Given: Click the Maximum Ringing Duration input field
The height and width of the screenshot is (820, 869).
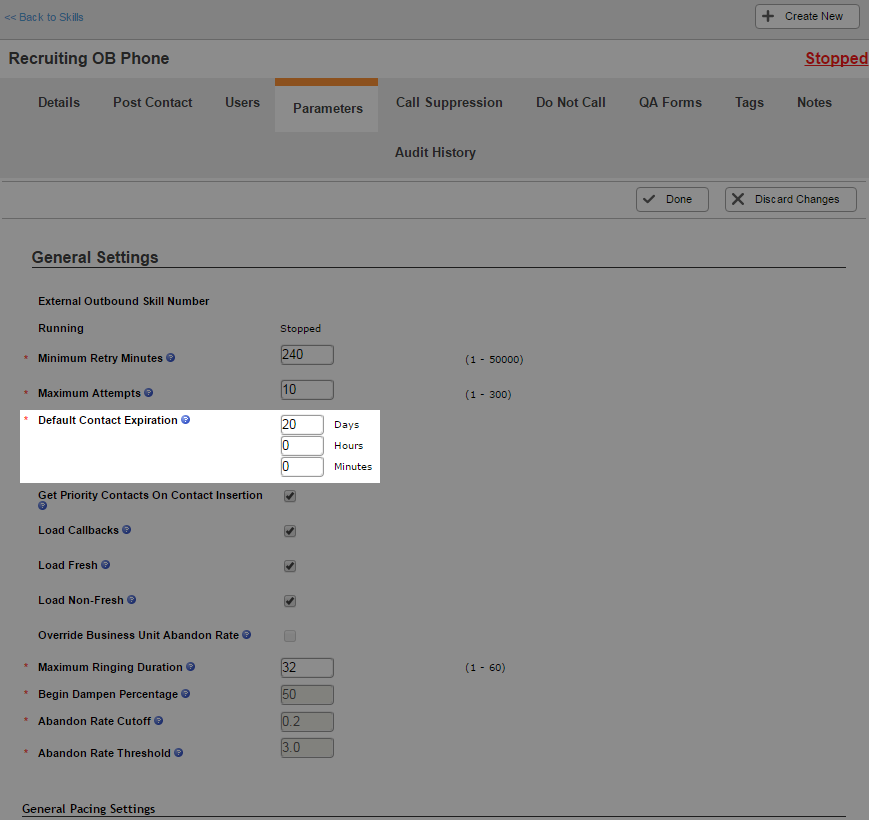Looking at the screenshot, I should pos(307,668).
